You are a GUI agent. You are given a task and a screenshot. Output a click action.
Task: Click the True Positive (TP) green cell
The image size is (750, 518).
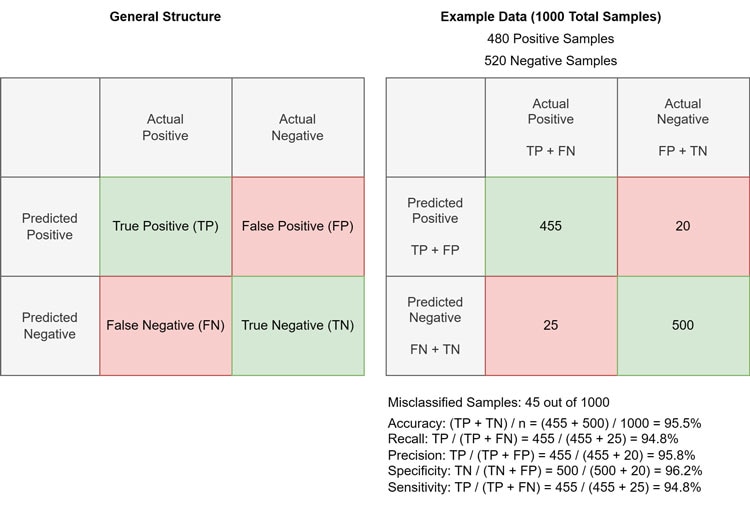click(166, 226)
